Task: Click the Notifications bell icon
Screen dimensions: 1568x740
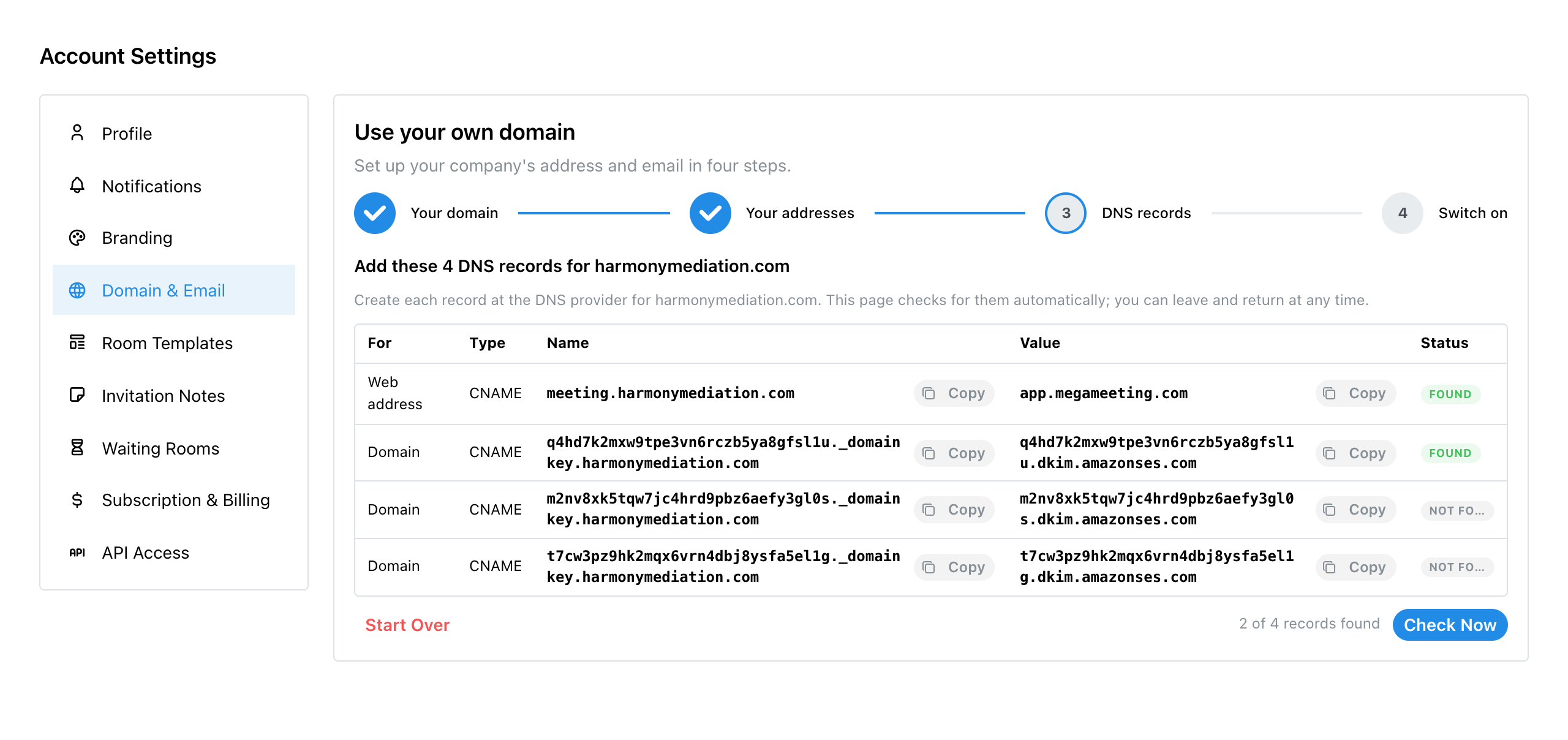Action: 77,186
